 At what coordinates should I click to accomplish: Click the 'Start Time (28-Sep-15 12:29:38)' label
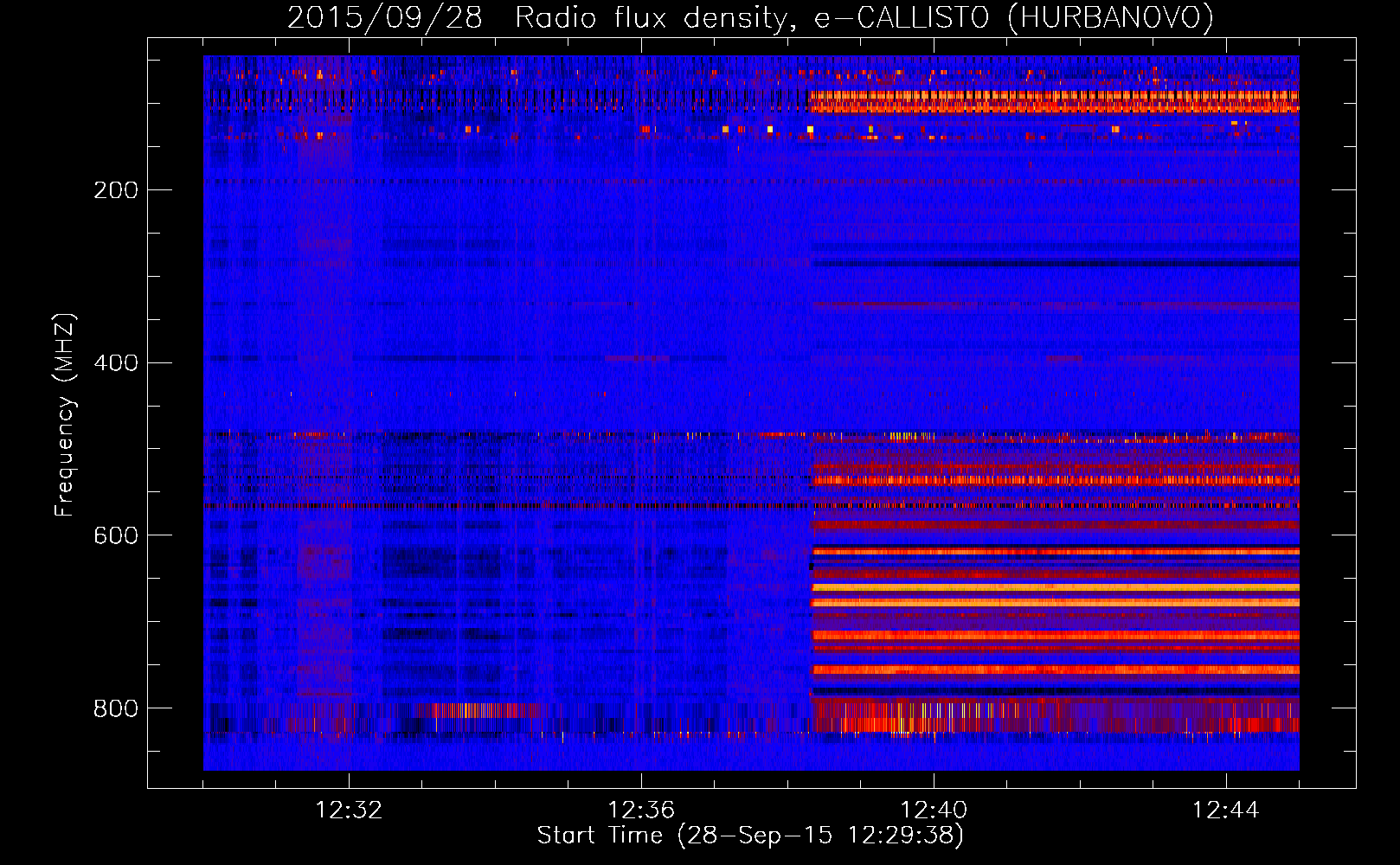point(750,836)
